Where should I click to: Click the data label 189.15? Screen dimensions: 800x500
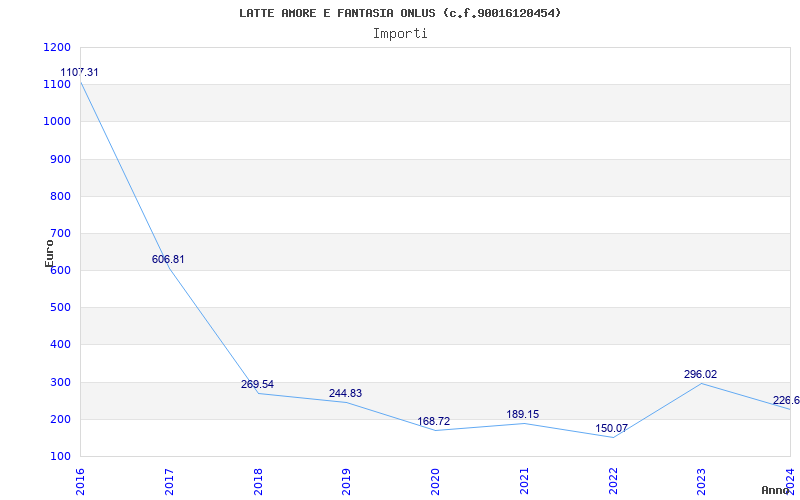click(522, 414)
